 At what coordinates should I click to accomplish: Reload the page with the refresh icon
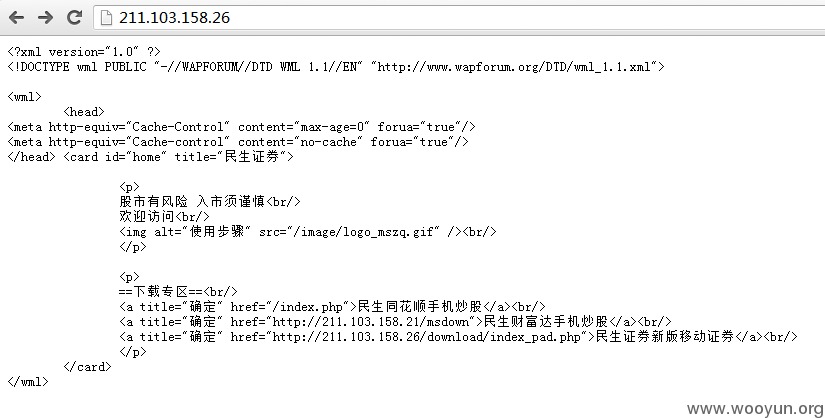pyautogui.click(x=74, y=17)
